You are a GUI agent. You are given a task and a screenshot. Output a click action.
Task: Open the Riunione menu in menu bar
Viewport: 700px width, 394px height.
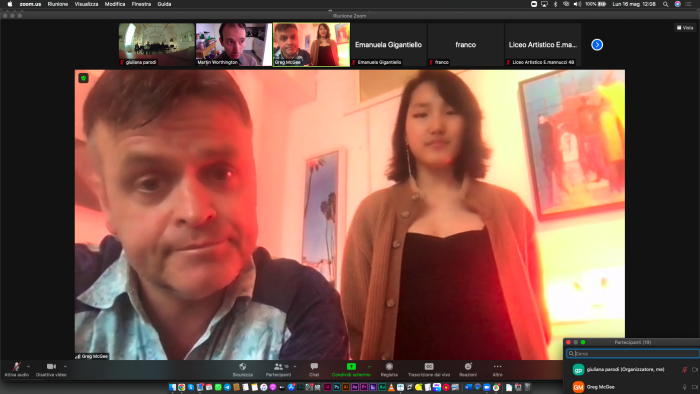coord(58,4)
